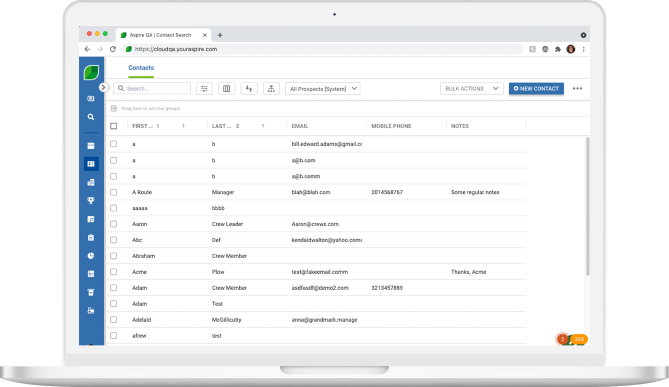Image resolution: width=669 pixels, height=387 pixels.
Task: Open the pie chart reports icon
Action: 91,256
